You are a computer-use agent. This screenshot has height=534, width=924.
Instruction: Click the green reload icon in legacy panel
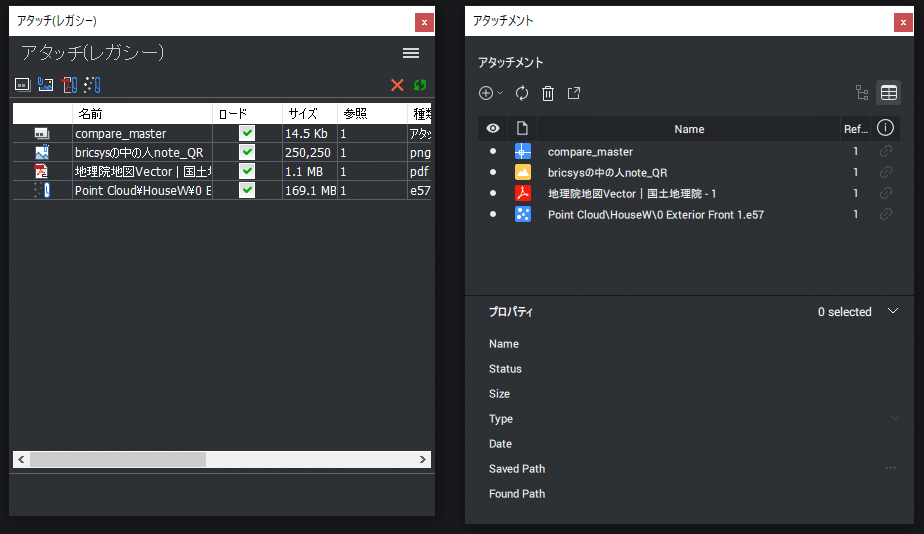click(x=420, y=85)
